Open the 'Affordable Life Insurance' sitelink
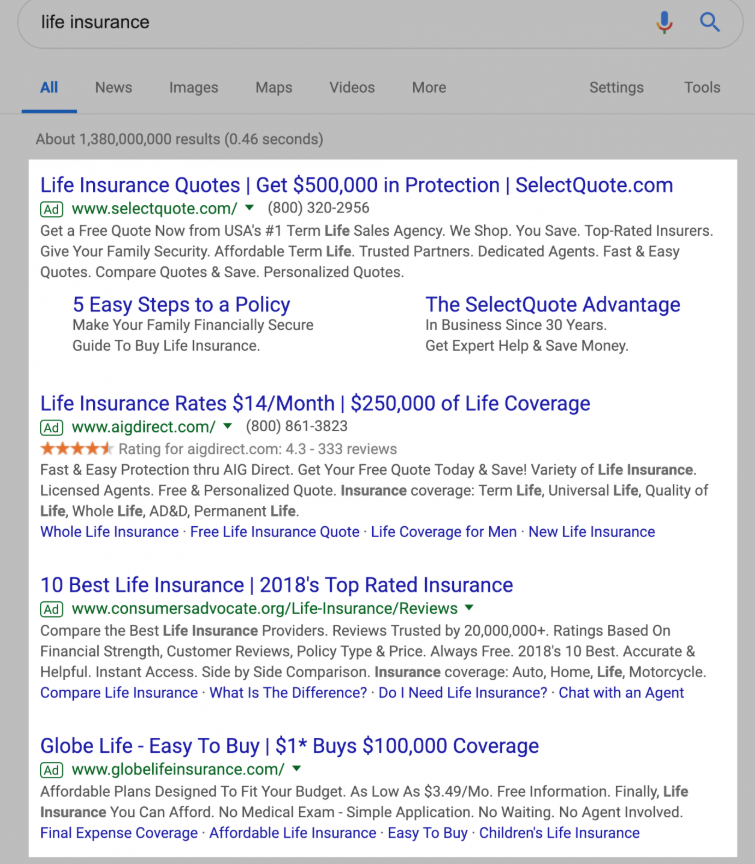 [293, 833]
